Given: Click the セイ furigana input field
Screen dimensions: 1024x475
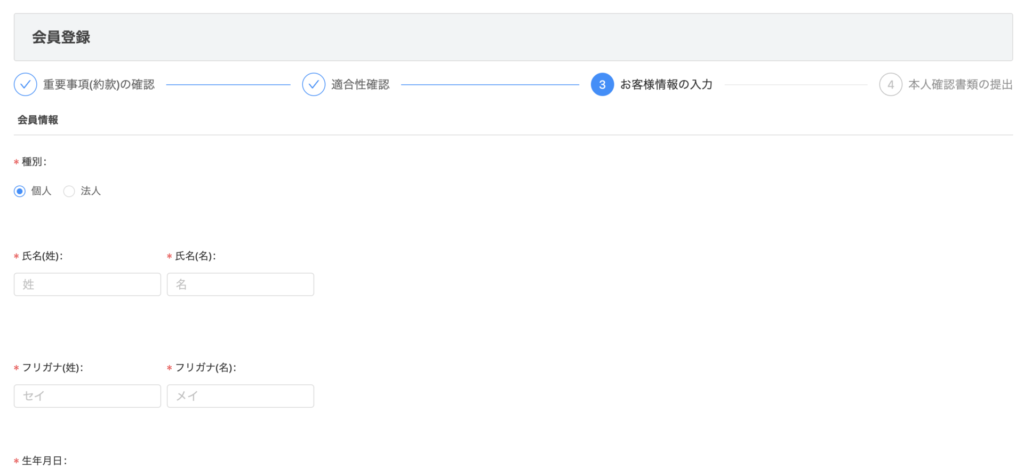Looking at the screenshot, I should click(x=87, y=397).
